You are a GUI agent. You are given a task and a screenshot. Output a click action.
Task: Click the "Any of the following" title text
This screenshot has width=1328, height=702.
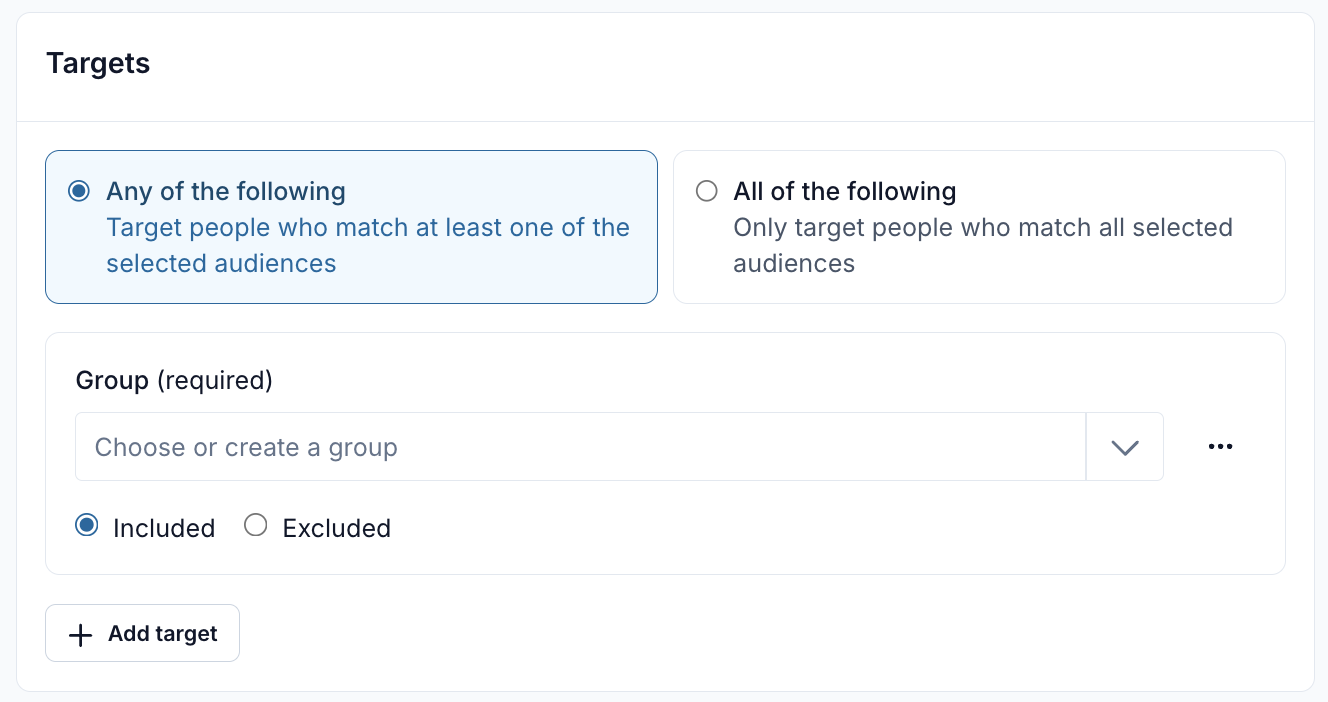click(226, 191)
